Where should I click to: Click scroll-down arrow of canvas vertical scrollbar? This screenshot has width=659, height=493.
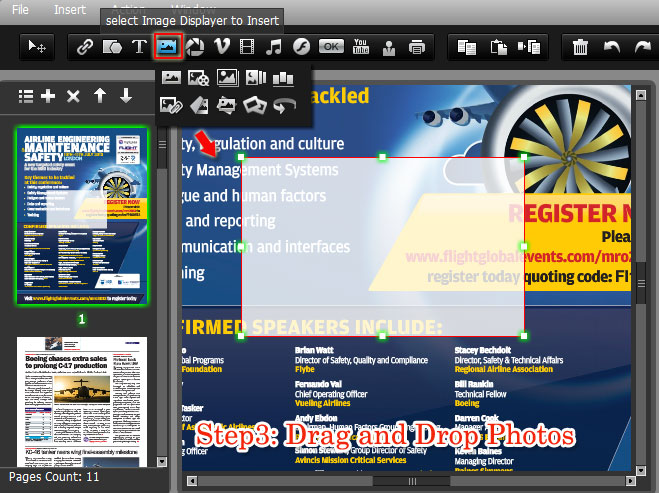(641, 470)
